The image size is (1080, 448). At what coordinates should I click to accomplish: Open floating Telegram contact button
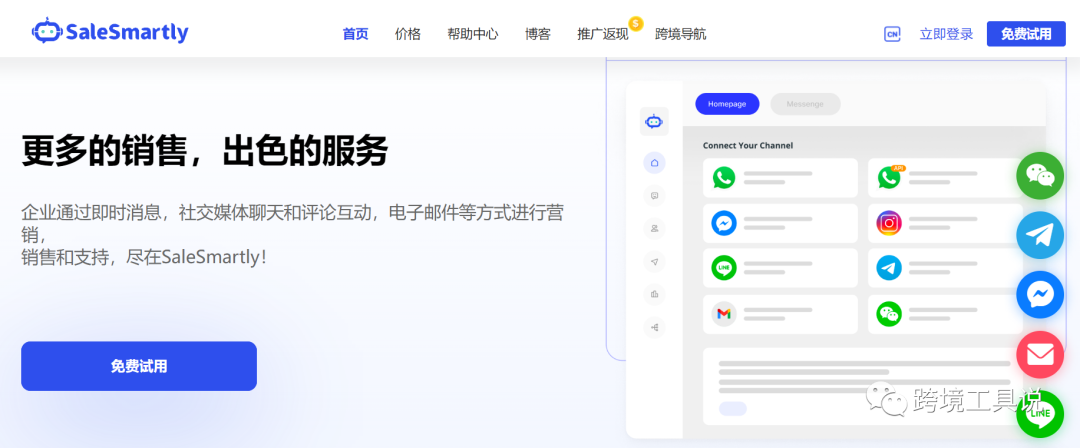[x=1040, y=236]
